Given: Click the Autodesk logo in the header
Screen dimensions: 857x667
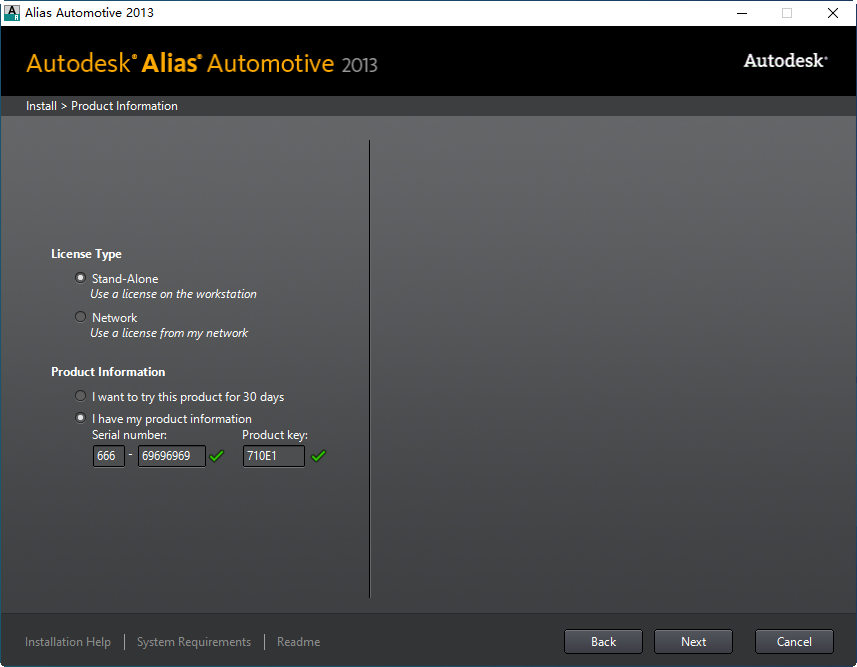Looking at the screenshot, I should (785, 61).
